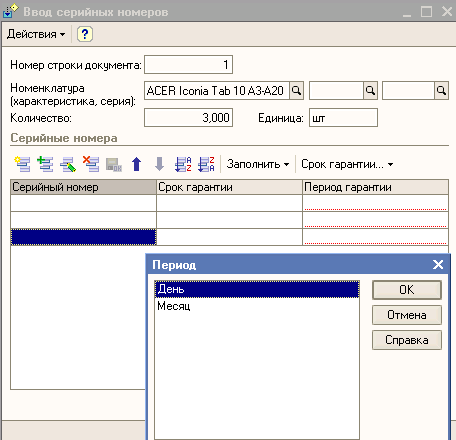Image resolution: width=456 pixels, height=440 pixels.
Task: Click the empty series field
Action: [x=408, y=91]
